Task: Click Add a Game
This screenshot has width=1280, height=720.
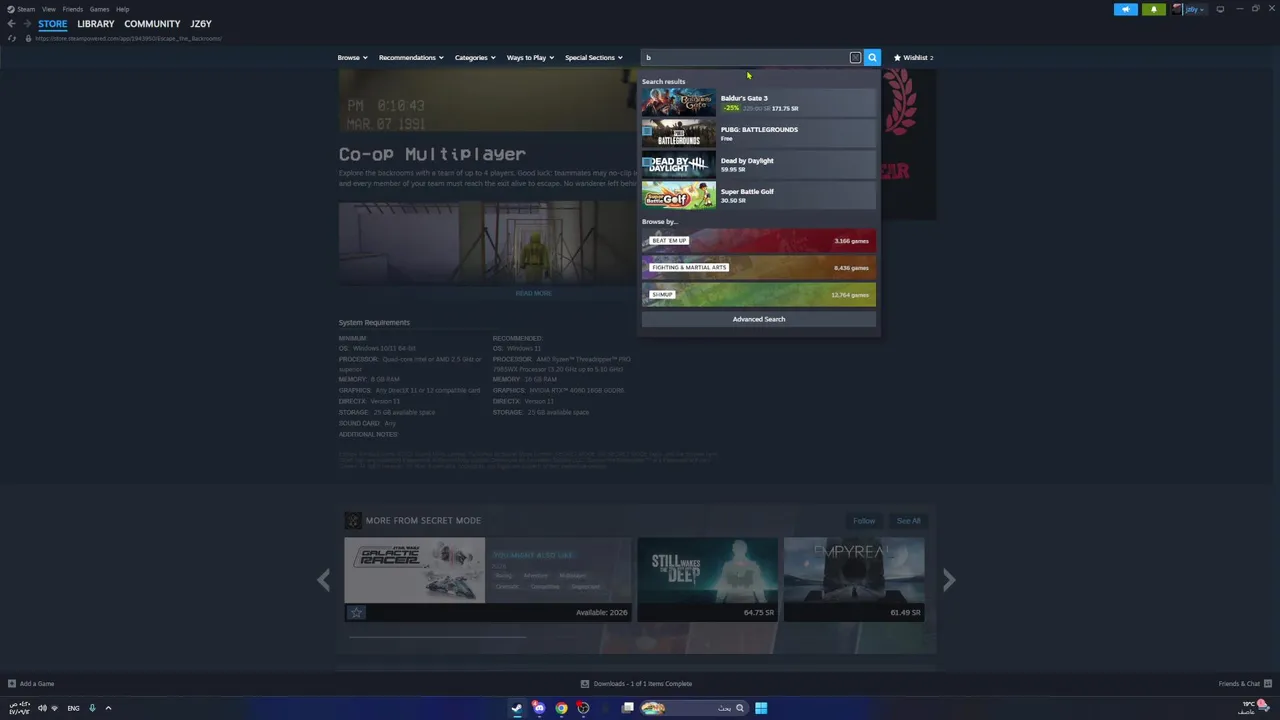Action: pyautogui.click(x=31, y=684)
